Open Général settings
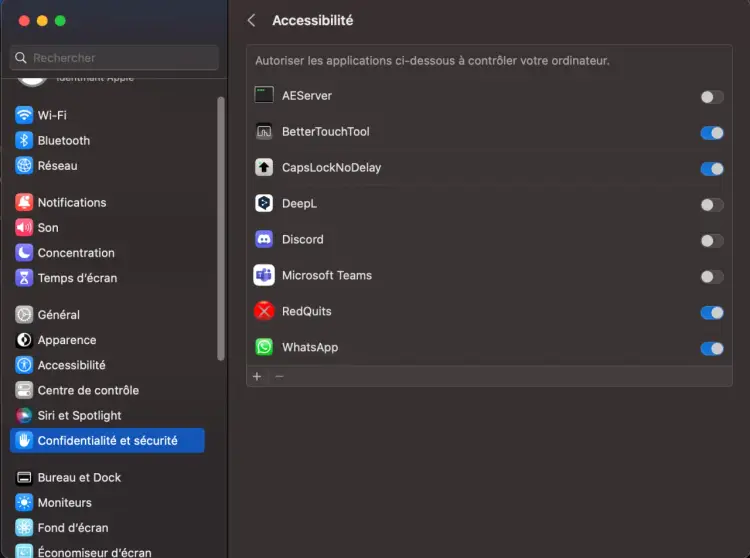This screenshot has width=750, height=558. [x=107, y=315]
